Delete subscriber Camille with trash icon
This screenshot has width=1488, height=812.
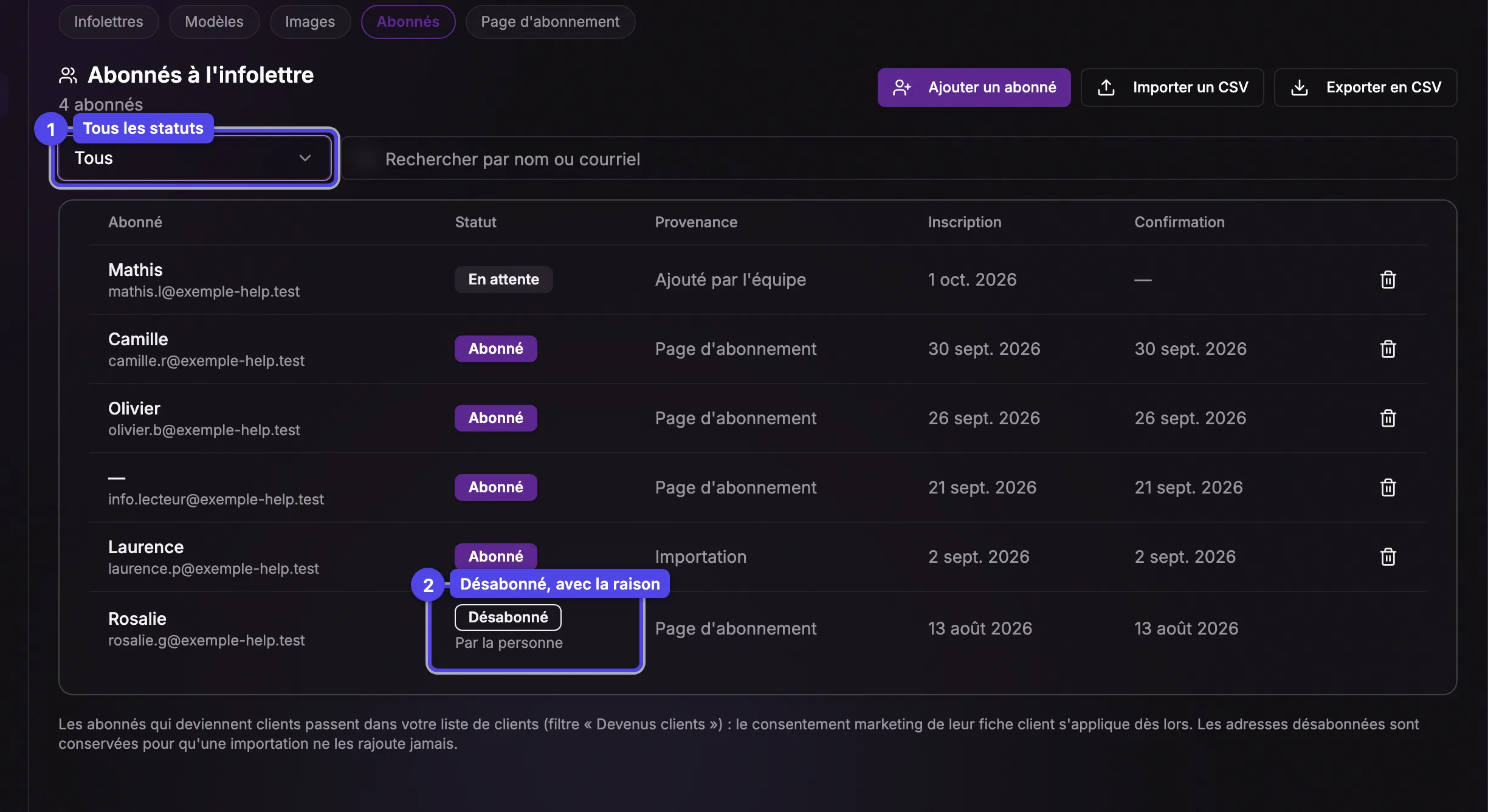click(x=1388, y=349)
